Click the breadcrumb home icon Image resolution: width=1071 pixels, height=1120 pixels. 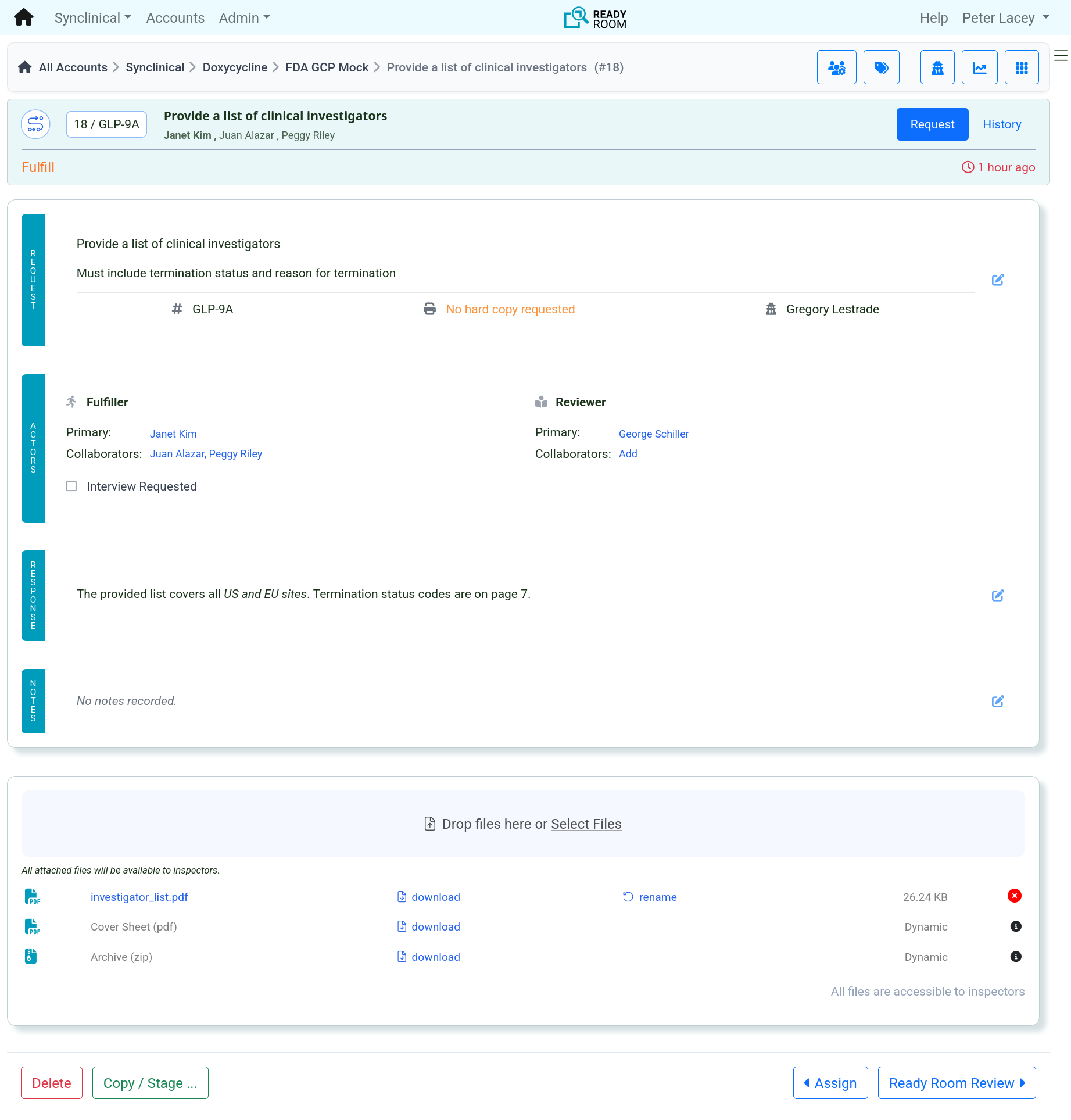24,67
